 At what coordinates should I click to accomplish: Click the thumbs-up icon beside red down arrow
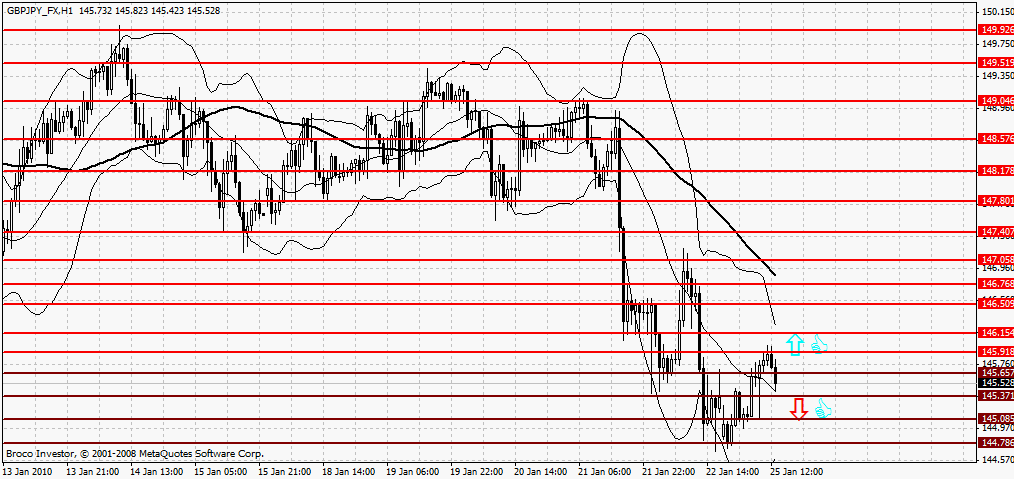(822, 408)
